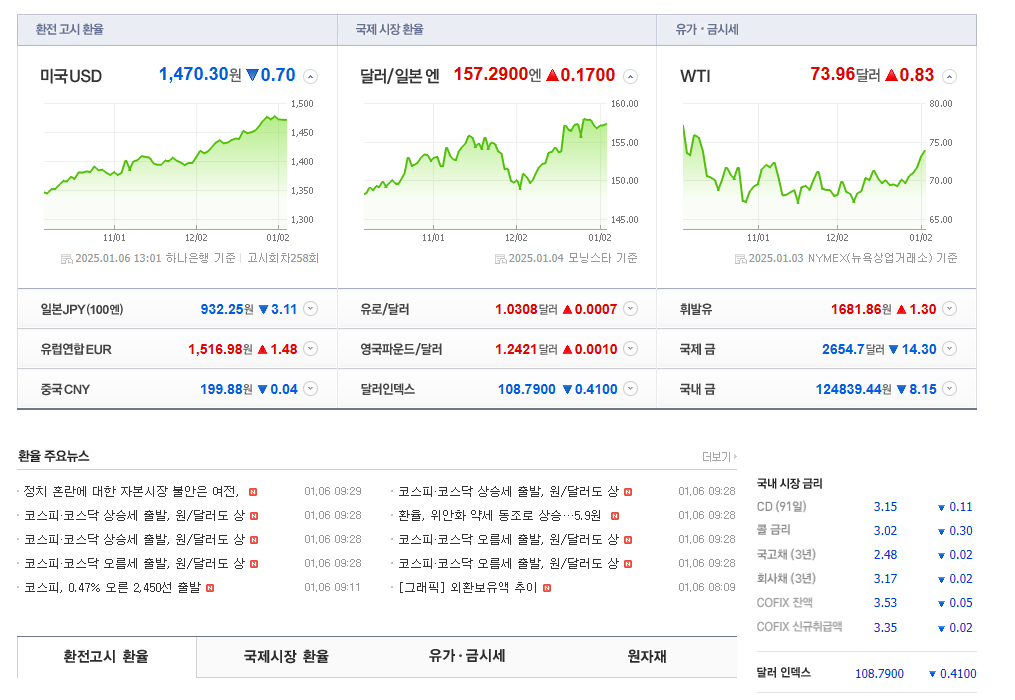Click the news icon beside 2,450선 출발
The width and height of the screenshot is (1015, 700).
(210, 588)
